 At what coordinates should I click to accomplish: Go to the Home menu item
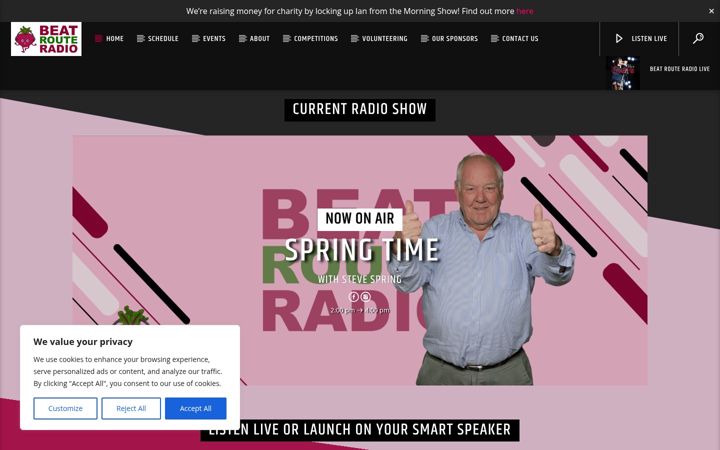click(x=115, y=39)
